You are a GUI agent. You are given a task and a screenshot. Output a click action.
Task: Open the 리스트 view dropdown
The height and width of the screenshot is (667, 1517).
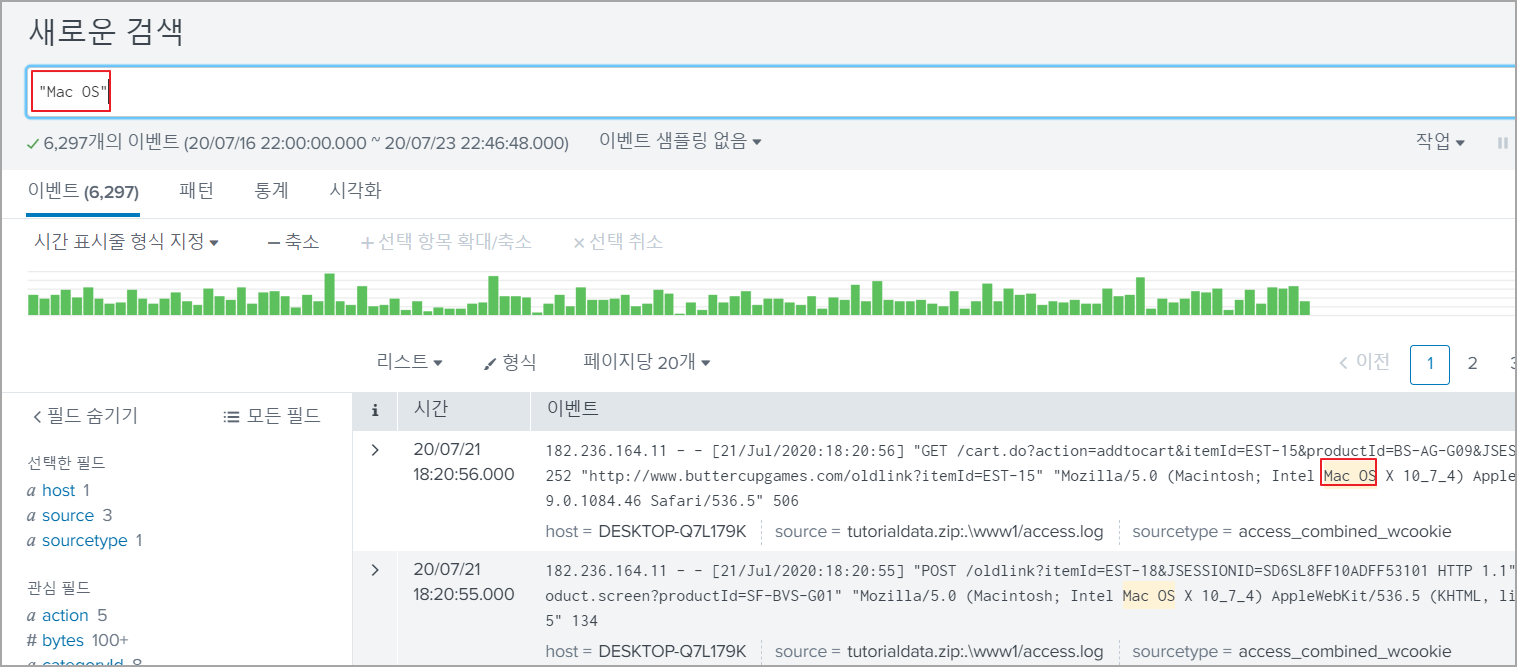point(410,362)
